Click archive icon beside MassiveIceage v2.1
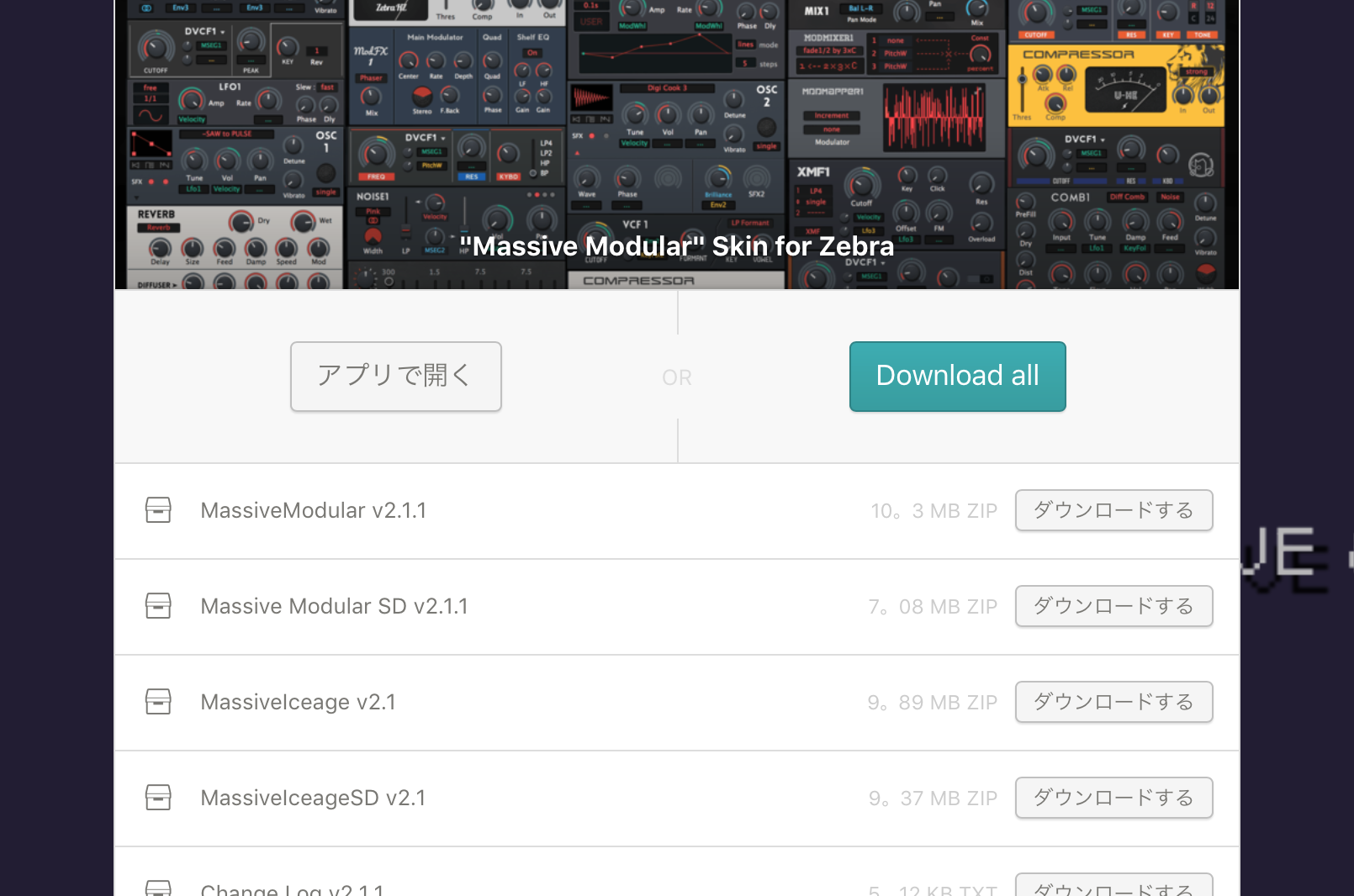Image resolution: width=1354 pixels, height=896 pixels. click(x=158, y=702)
